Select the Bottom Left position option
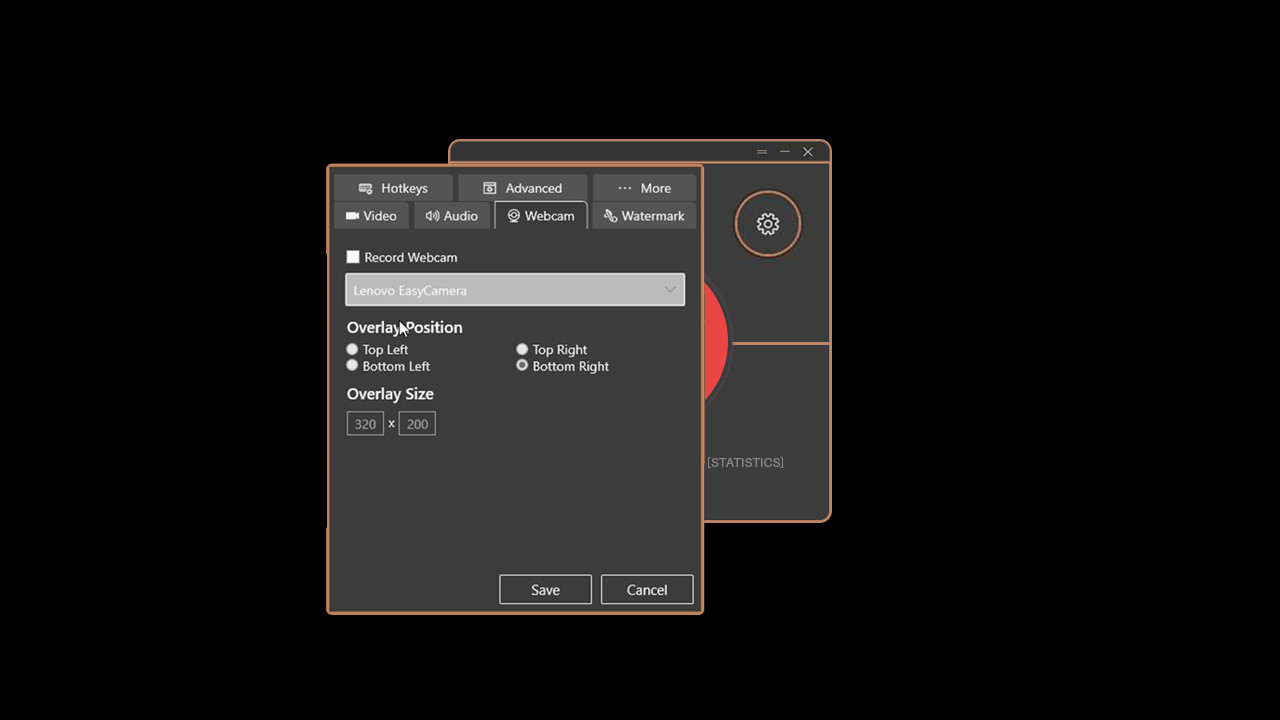The width and height of the screenshot is (1280, 720). [x=352, y=365]
